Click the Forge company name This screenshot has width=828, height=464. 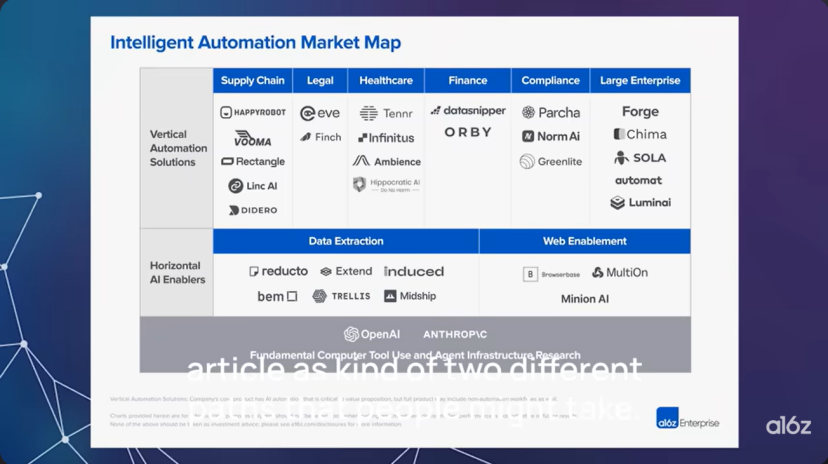[640, 111]
